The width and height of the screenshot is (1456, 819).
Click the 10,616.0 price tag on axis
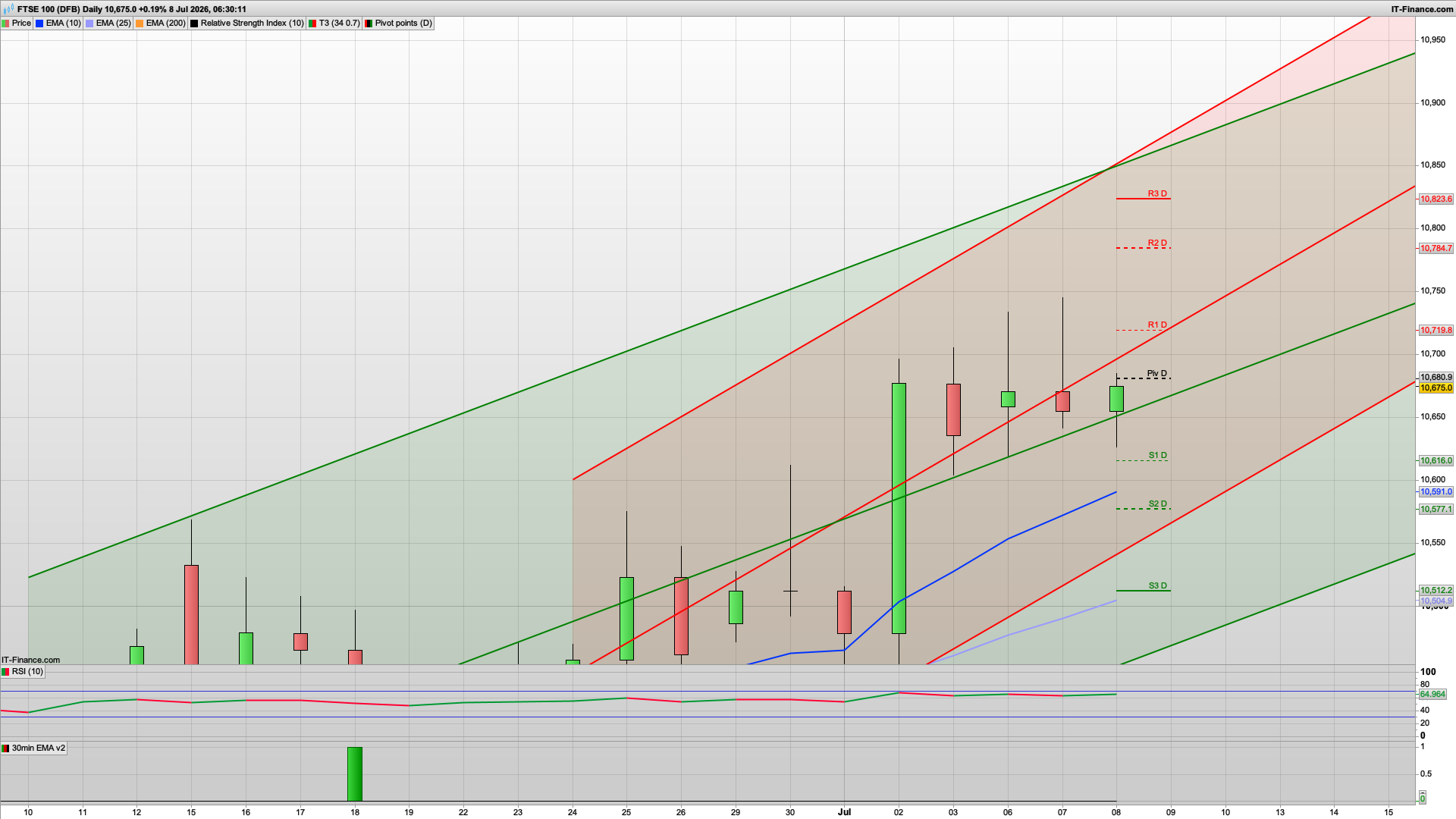pos(1436,461)
